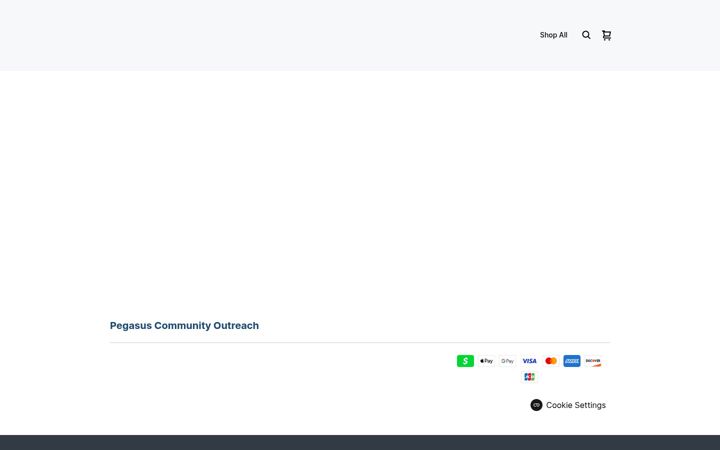
Task: Click the JCB payment icon
Action: pyautogui.click(x=529, y=377)
